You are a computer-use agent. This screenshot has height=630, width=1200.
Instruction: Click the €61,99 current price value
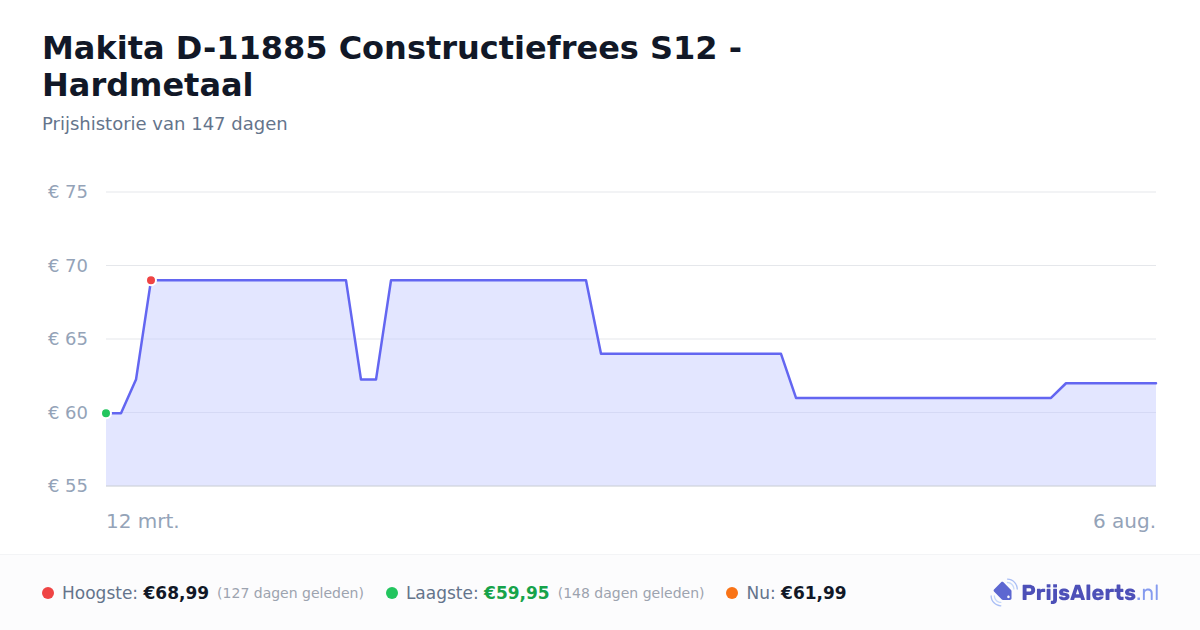(x=813, y=593)
